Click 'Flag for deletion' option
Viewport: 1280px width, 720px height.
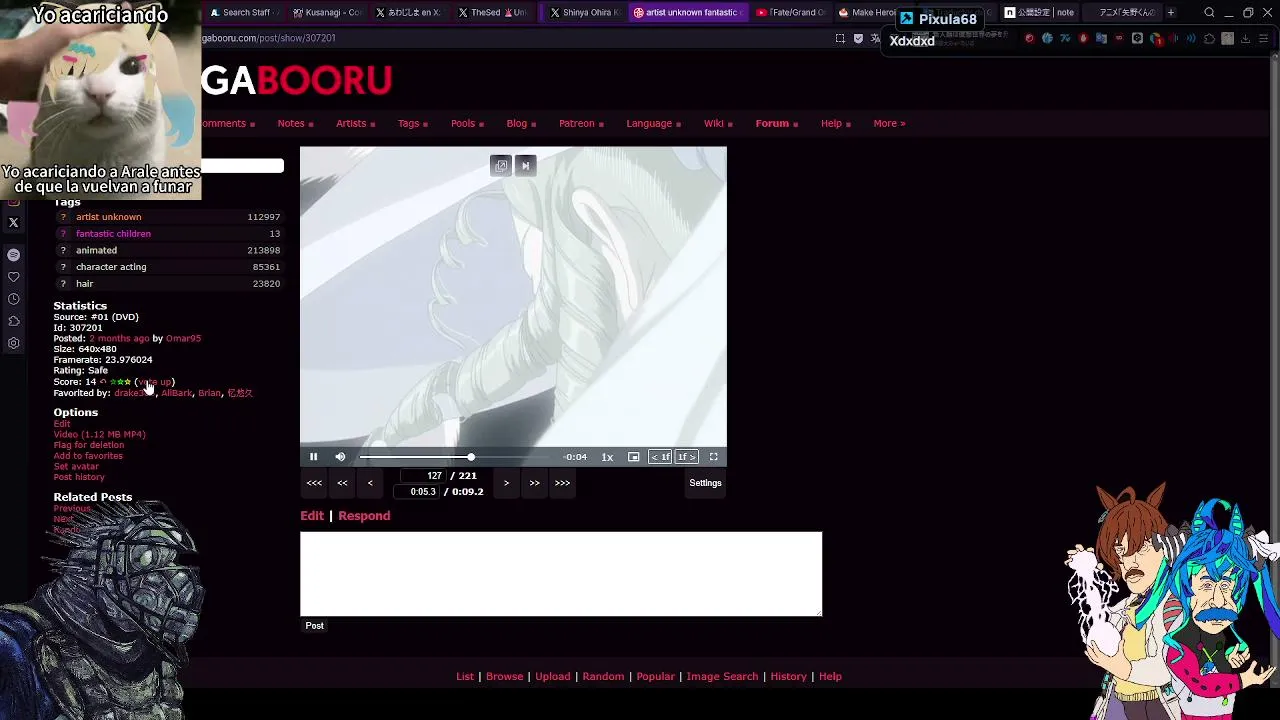(x=89, y=445)
